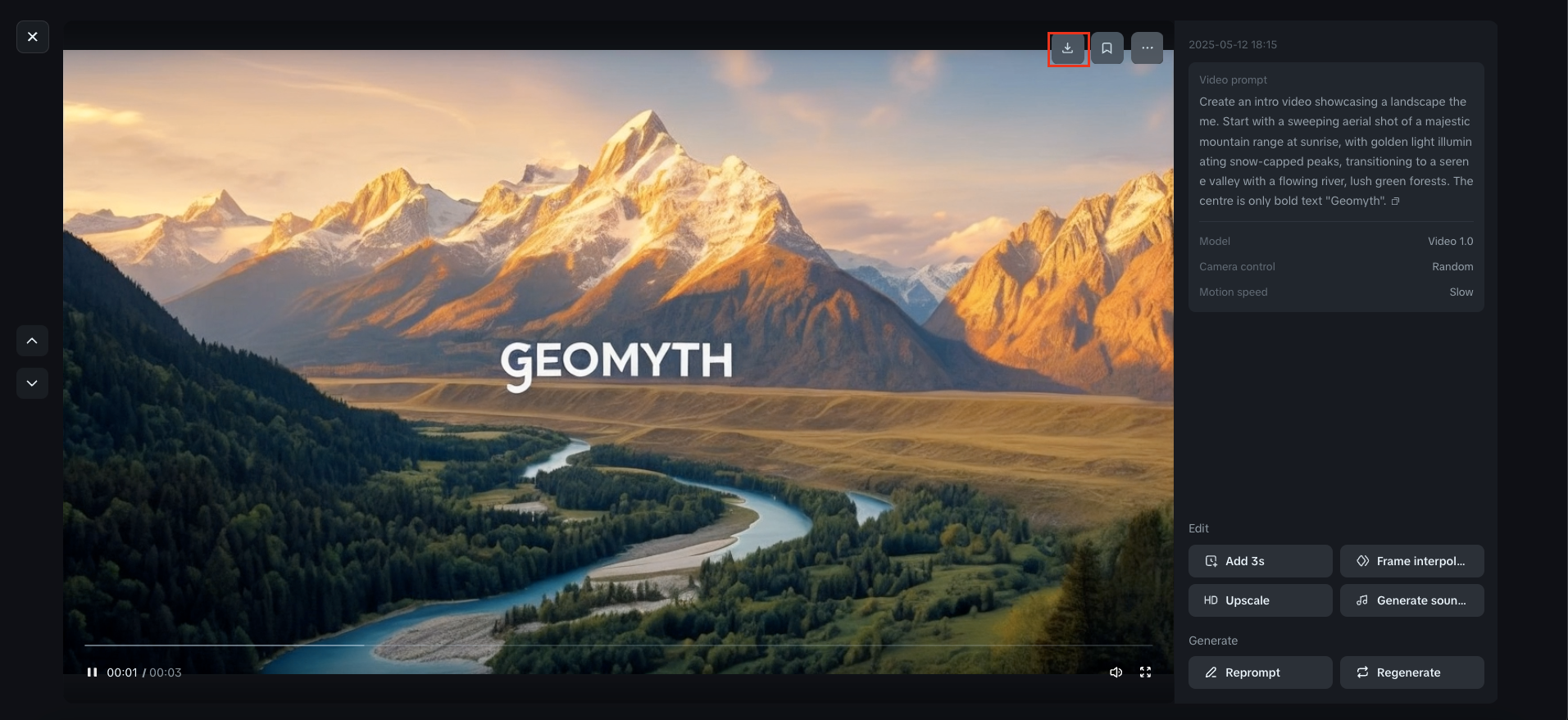Screen dimensions: 1568x720
Task: Bookmark this video
Action: (x=1107, y=48)
